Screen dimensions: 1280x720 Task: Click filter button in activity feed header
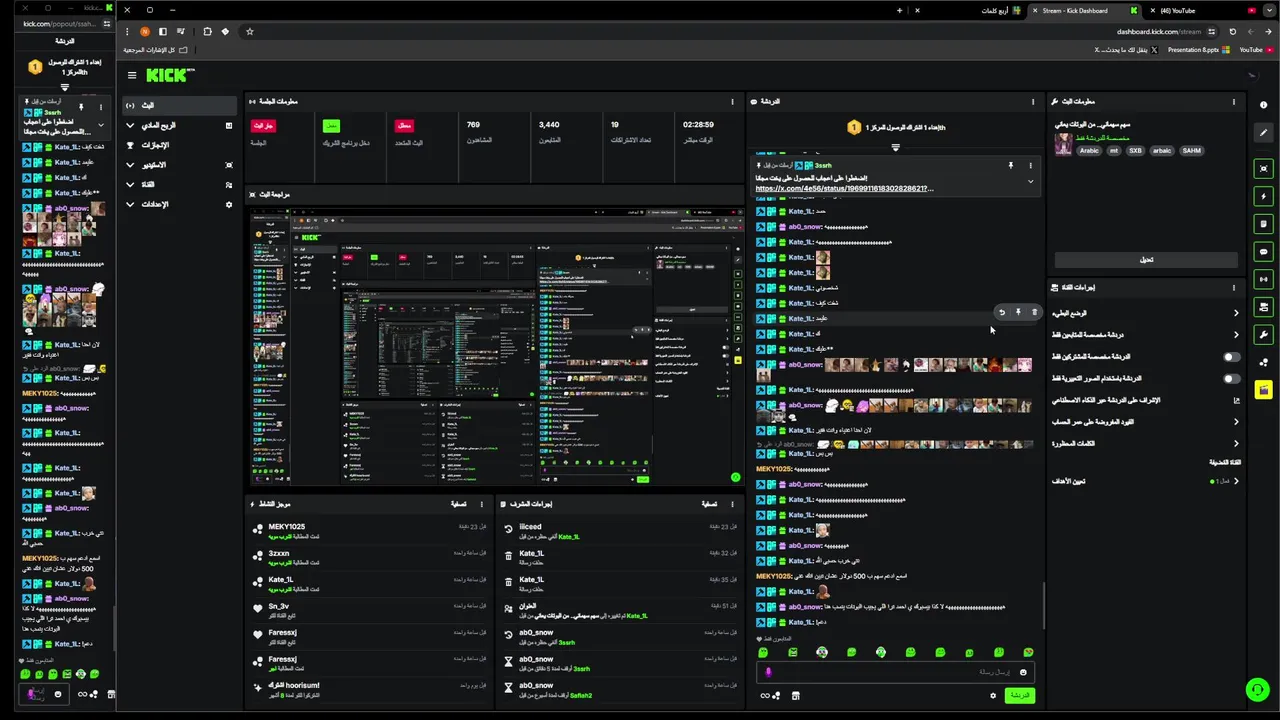459,504
